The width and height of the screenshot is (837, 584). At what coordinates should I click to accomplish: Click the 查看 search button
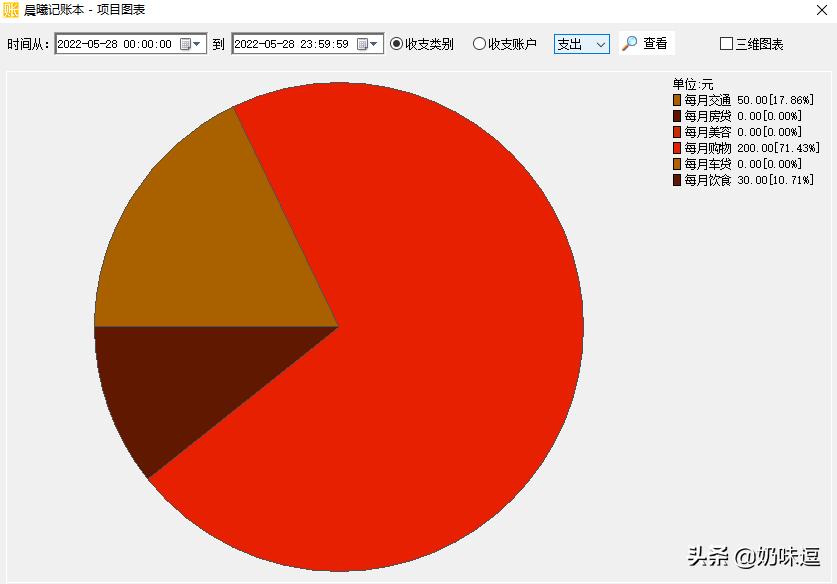point(646,43)
